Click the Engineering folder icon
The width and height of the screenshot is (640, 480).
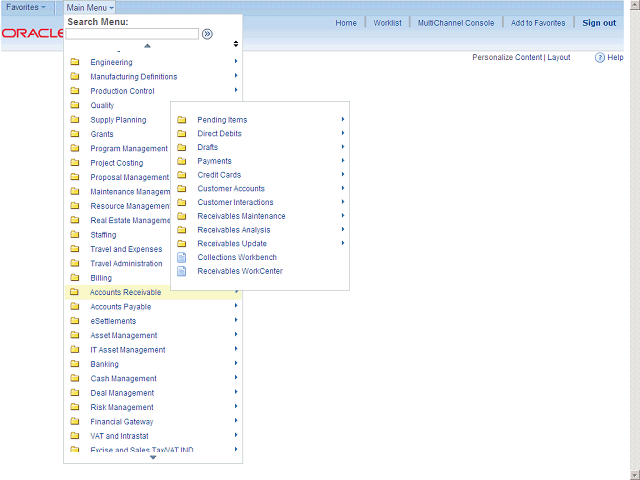(75, 63)
